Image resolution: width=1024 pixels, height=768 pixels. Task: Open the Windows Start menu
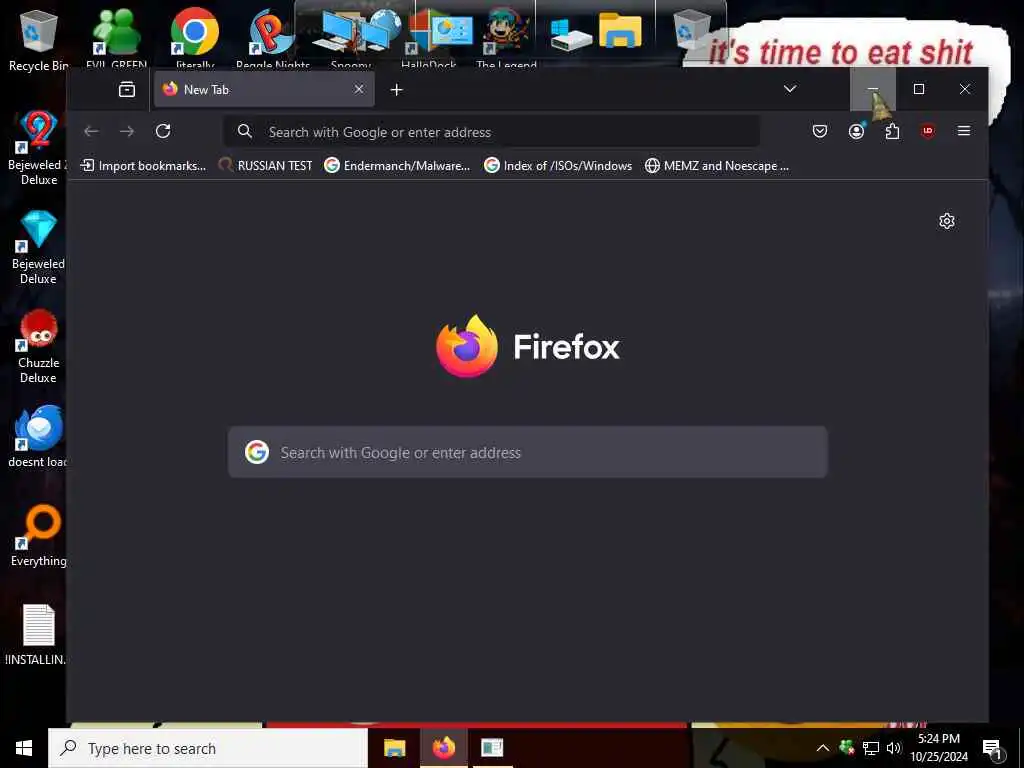(x=24, y=748)
